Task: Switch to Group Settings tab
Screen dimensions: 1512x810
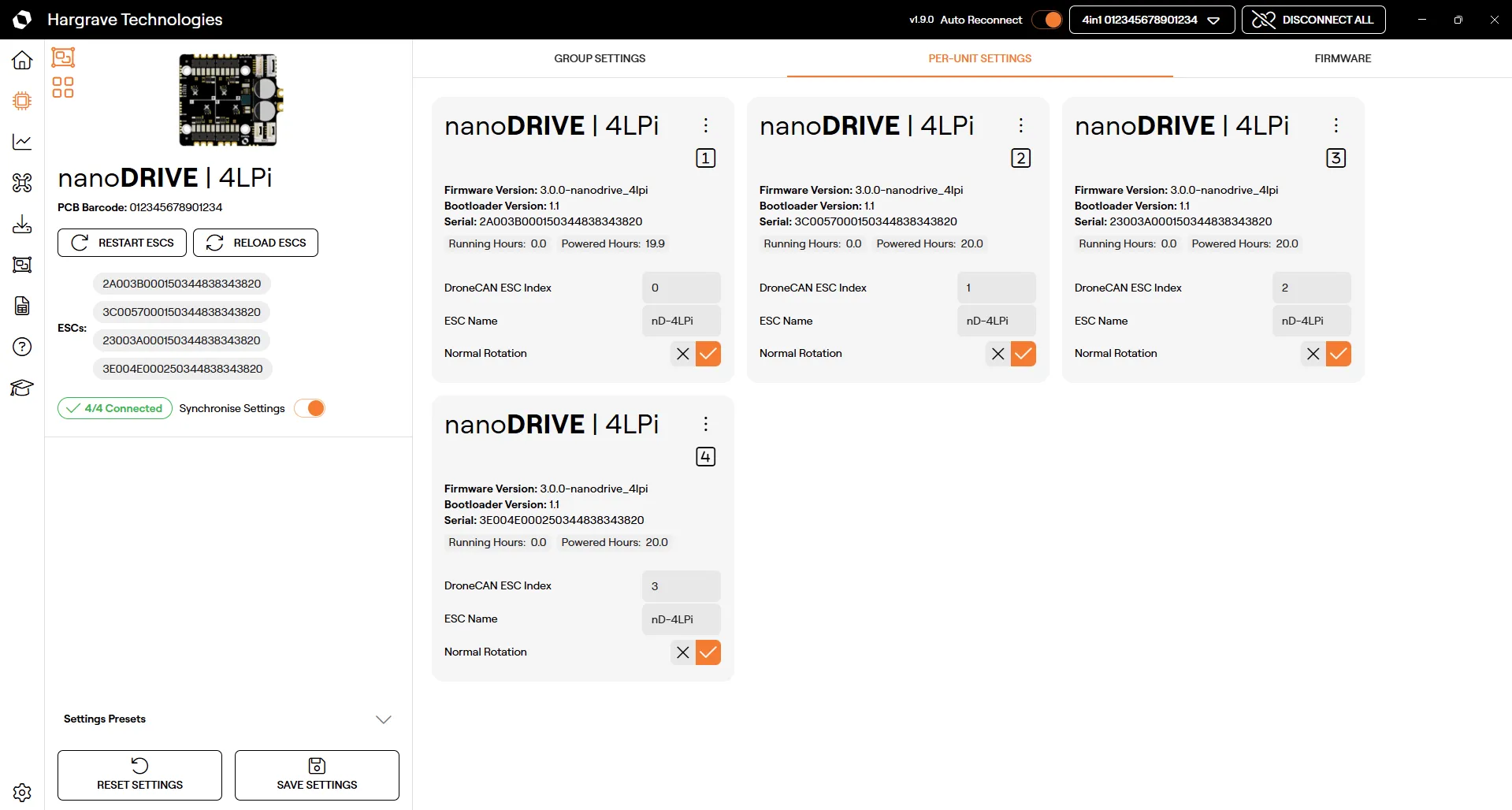Action: pyautogui.click(x=600, y=58)
